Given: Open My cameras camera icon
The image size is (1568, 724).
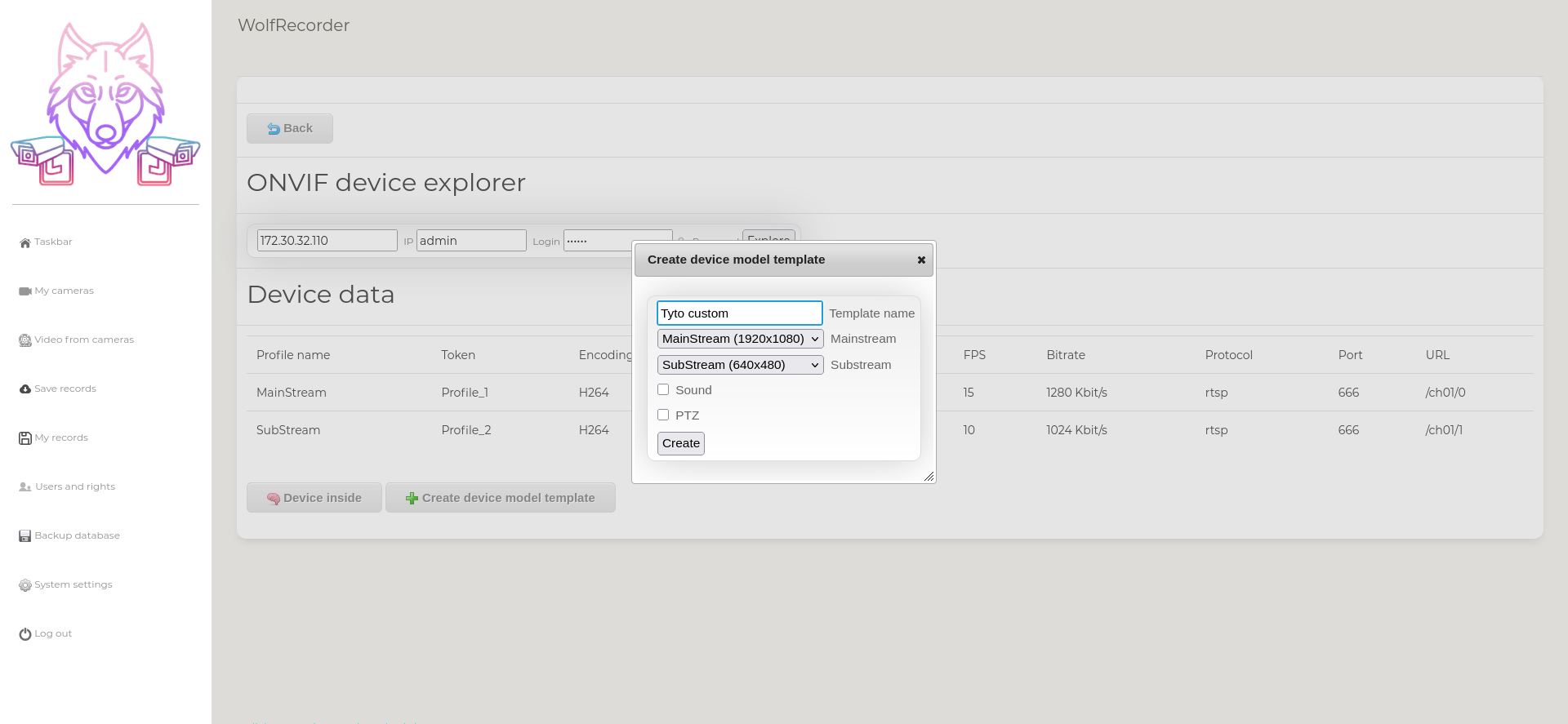Looking at the screenshot, I should (24, 291).
